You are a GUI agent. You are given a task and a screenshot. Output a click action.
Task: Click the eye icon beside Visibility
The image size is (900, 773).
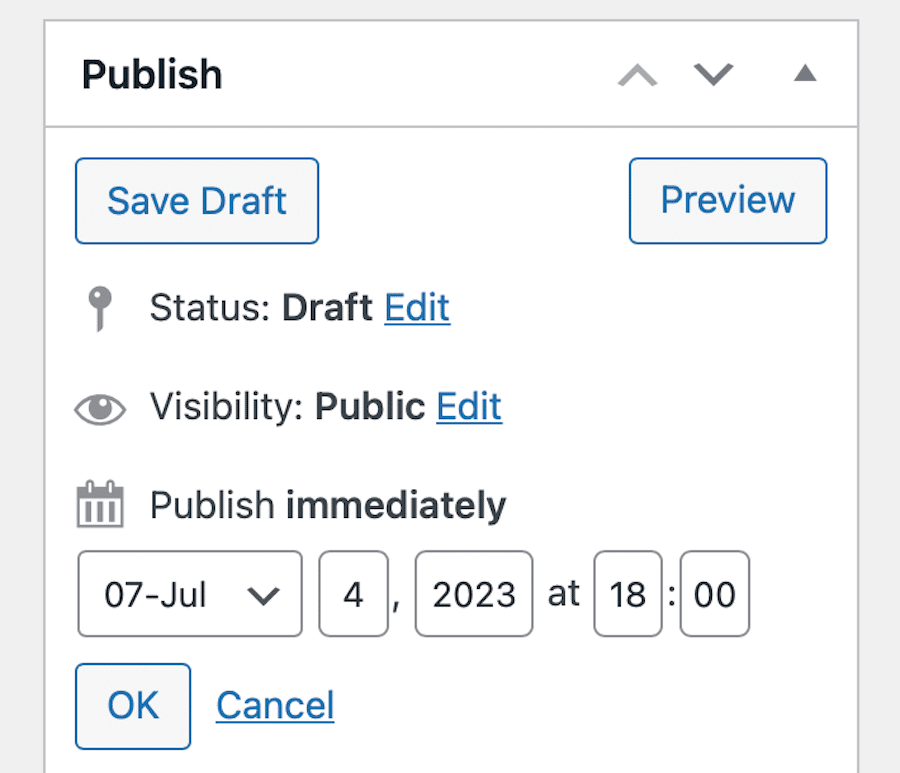[99, 408]
